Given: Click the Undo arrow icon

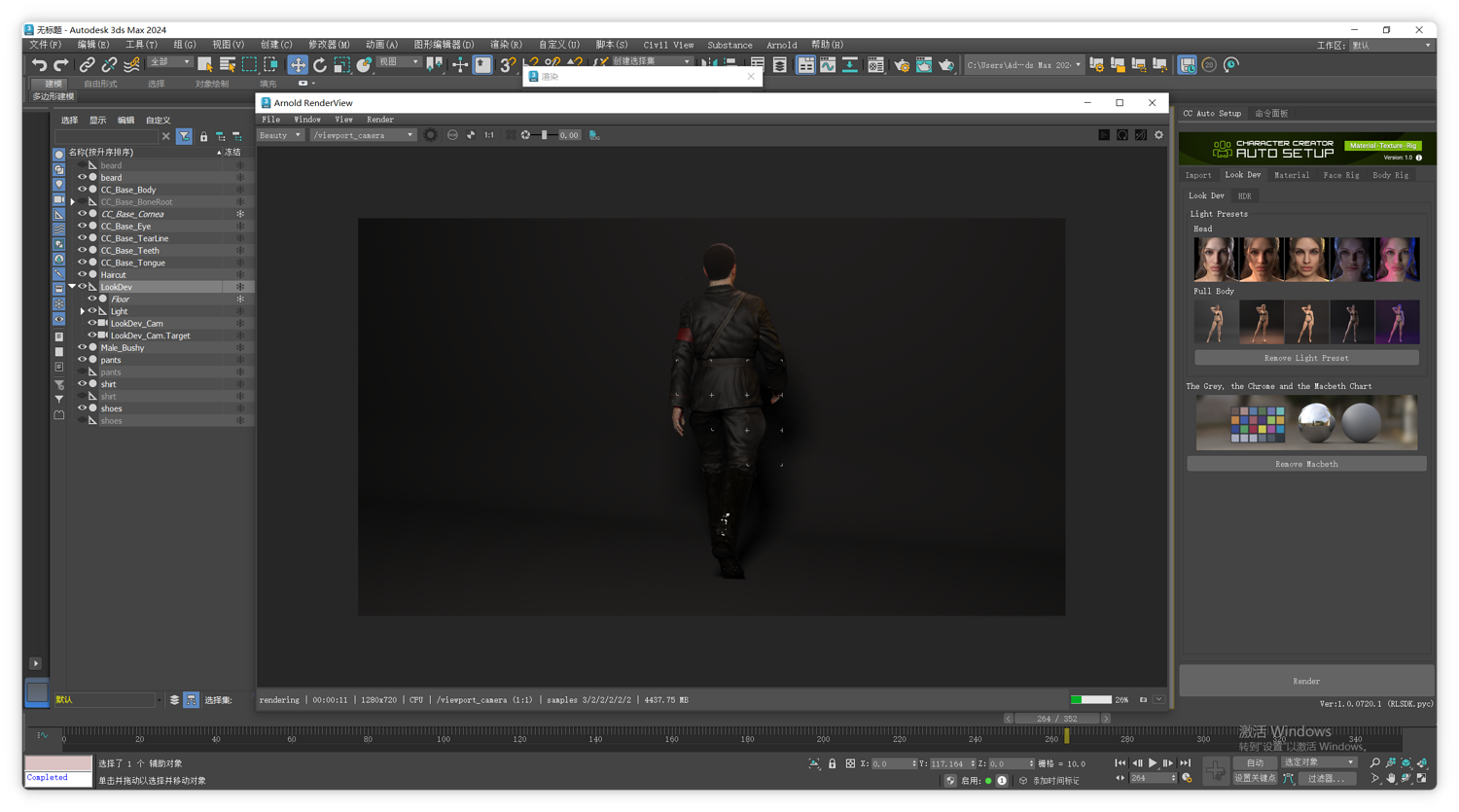Looking at the screenshot, I should click(39, 65).
